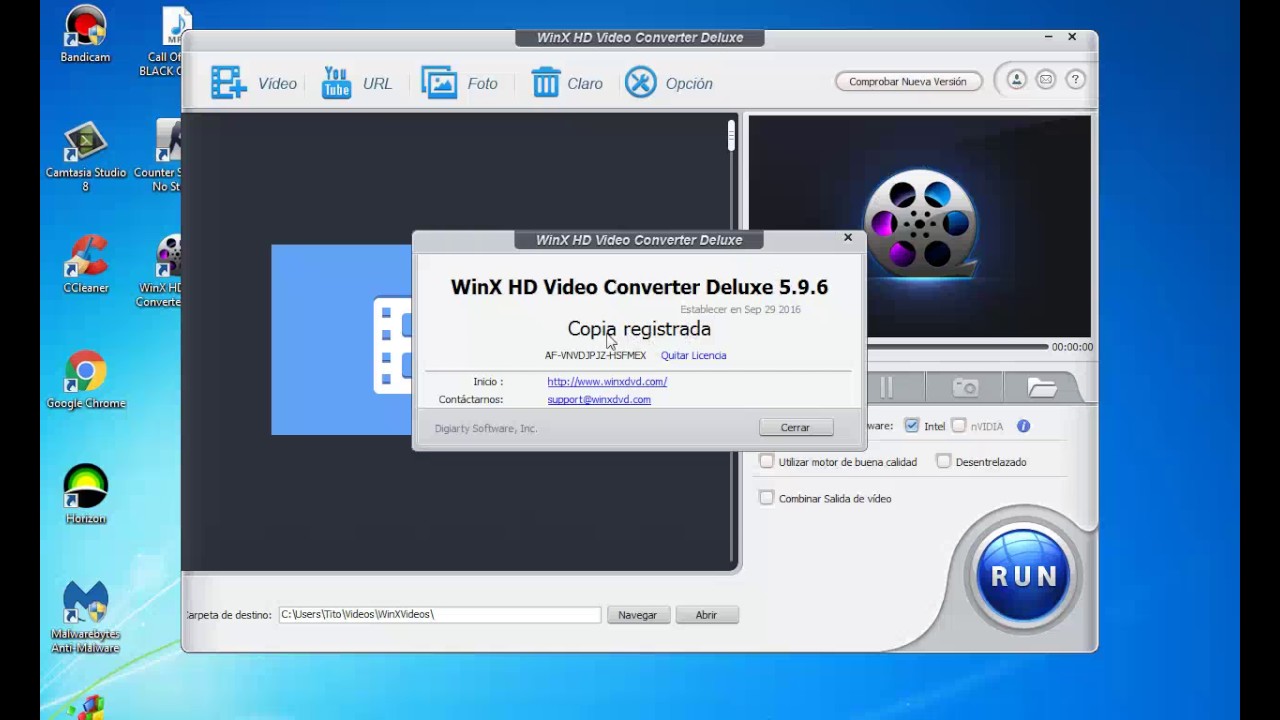Image resolution: width=1280 pixels, height=720 pixels.
Task: Add a video with the Vídeo button
Action: 254,83
